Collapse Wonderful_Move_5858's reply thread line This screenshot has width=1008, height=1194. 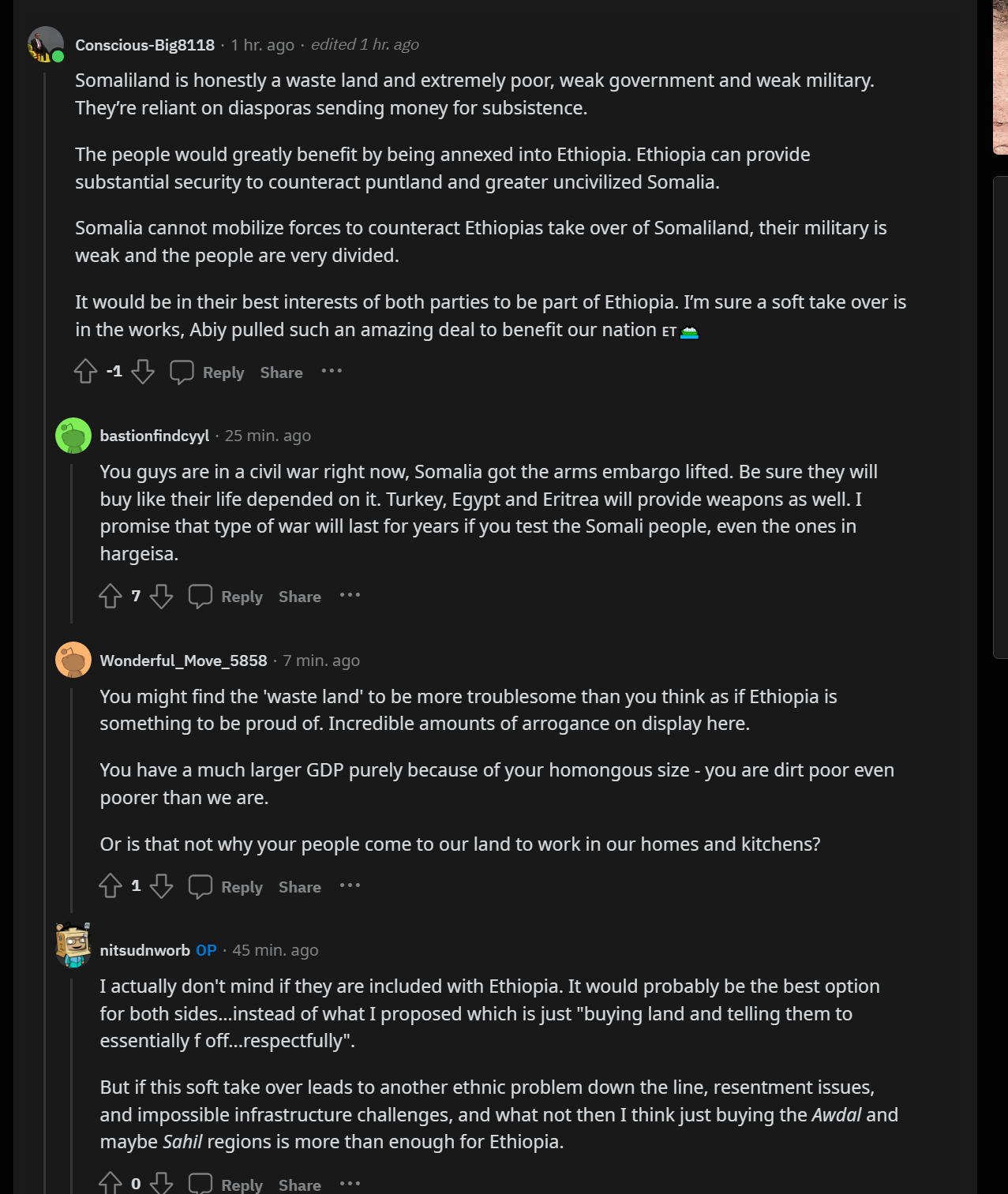71,797
